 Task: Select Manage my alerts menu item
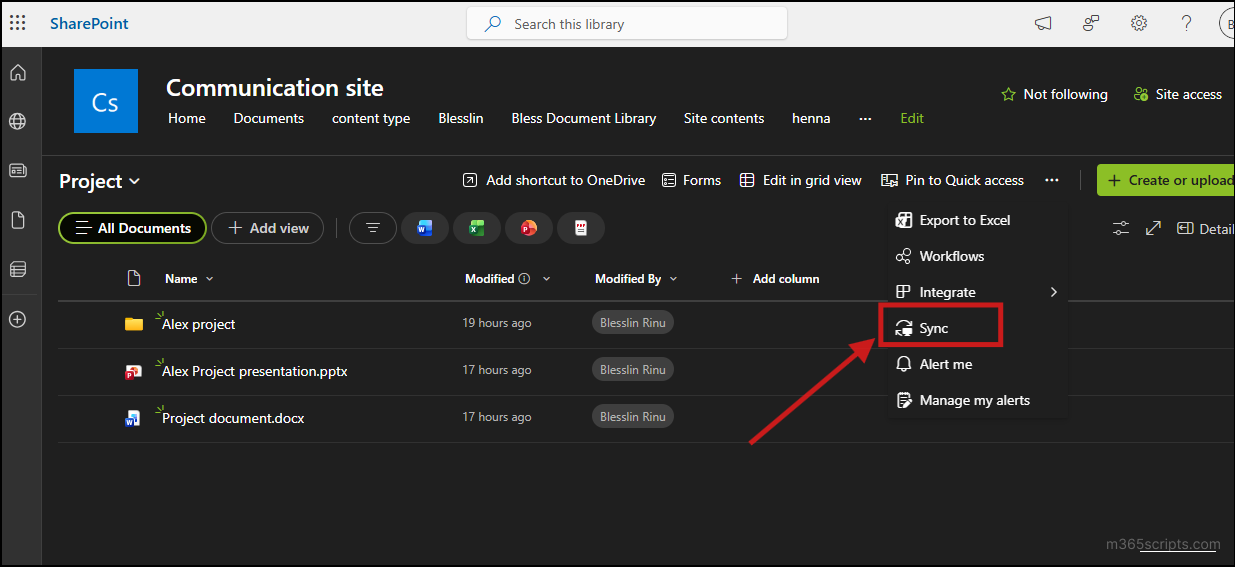976,400
